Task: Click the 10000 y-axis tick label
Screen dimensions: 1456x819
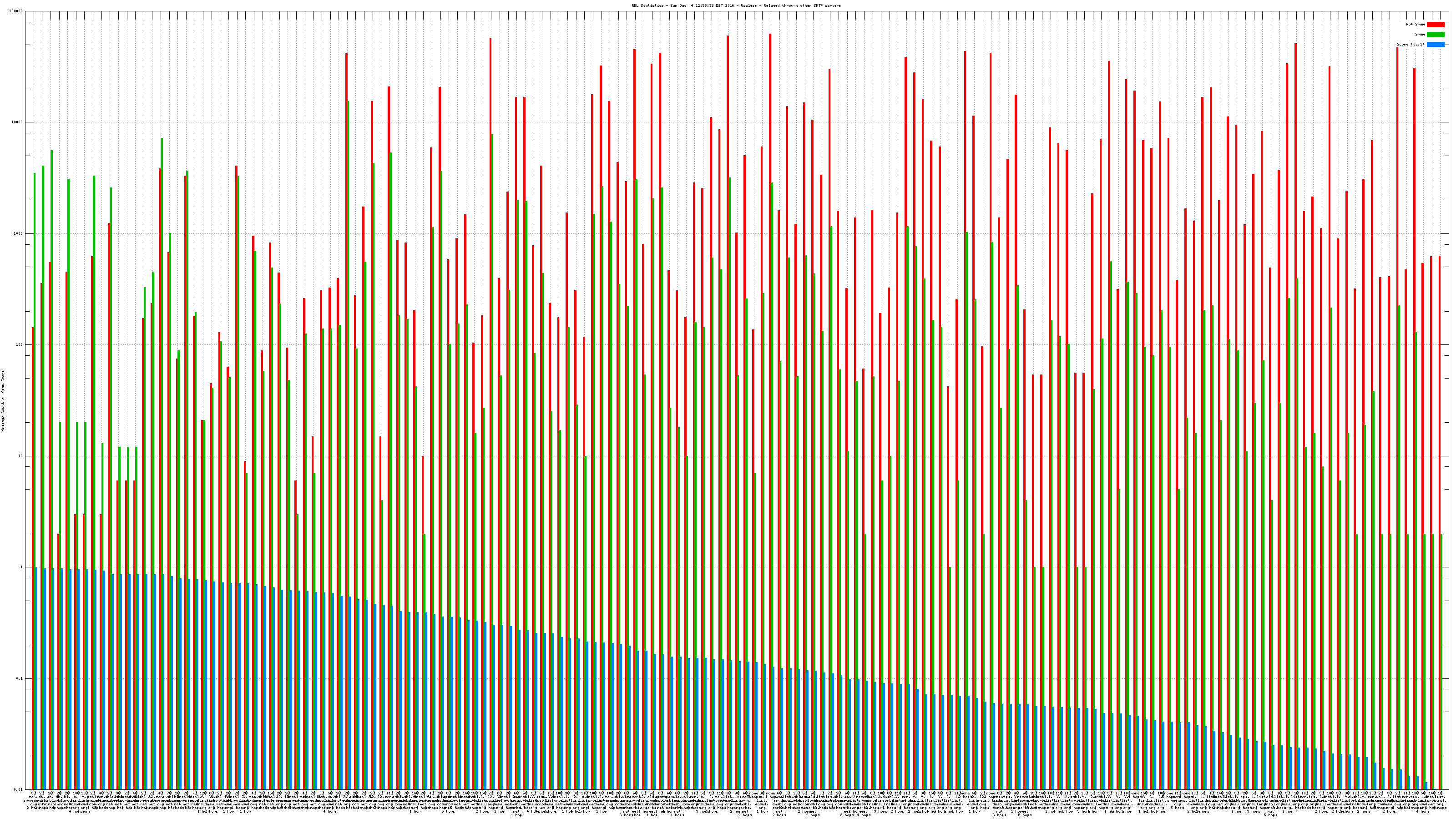Action: click(18, 122)
